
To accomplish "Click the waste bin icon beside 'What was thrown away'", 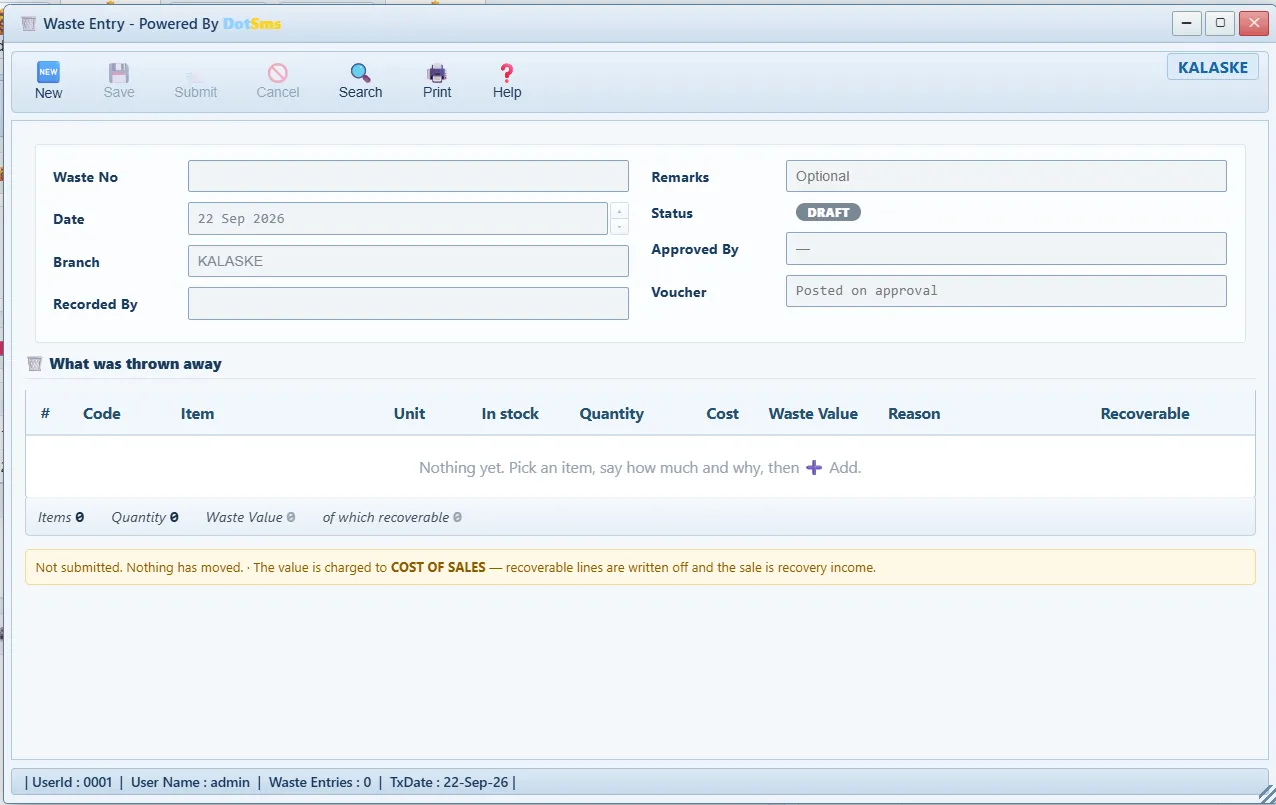I will pos(35,364).
